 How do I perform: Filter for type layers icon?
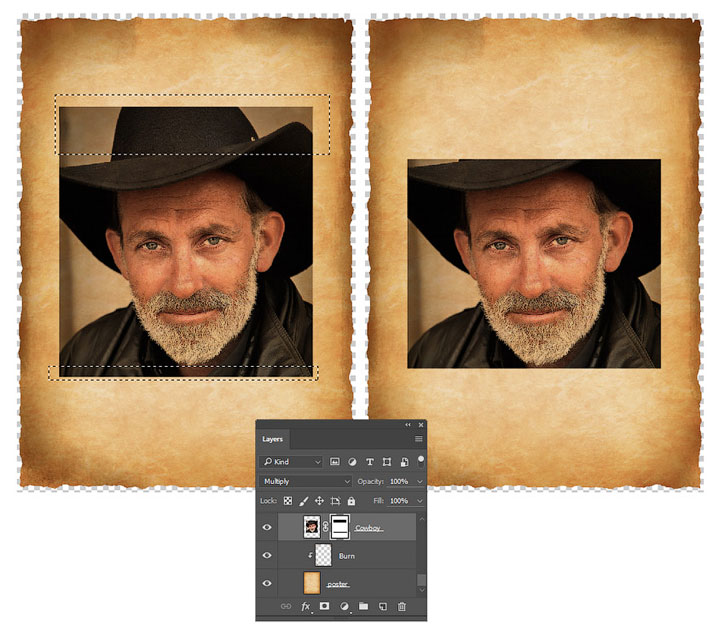click(x=369, y=462)
